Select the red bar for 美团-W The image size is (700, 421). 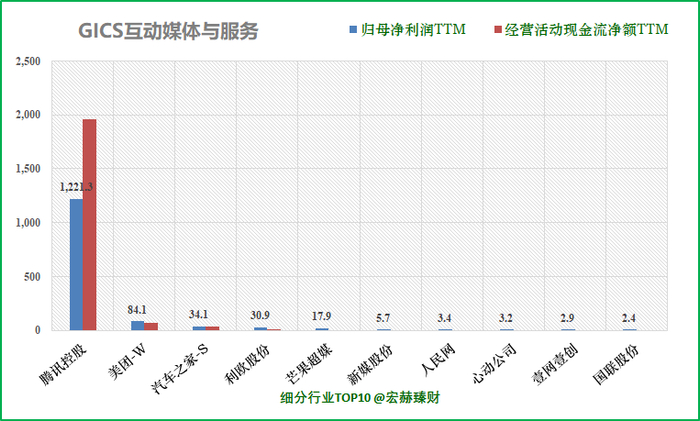click(x=151, y=326)
